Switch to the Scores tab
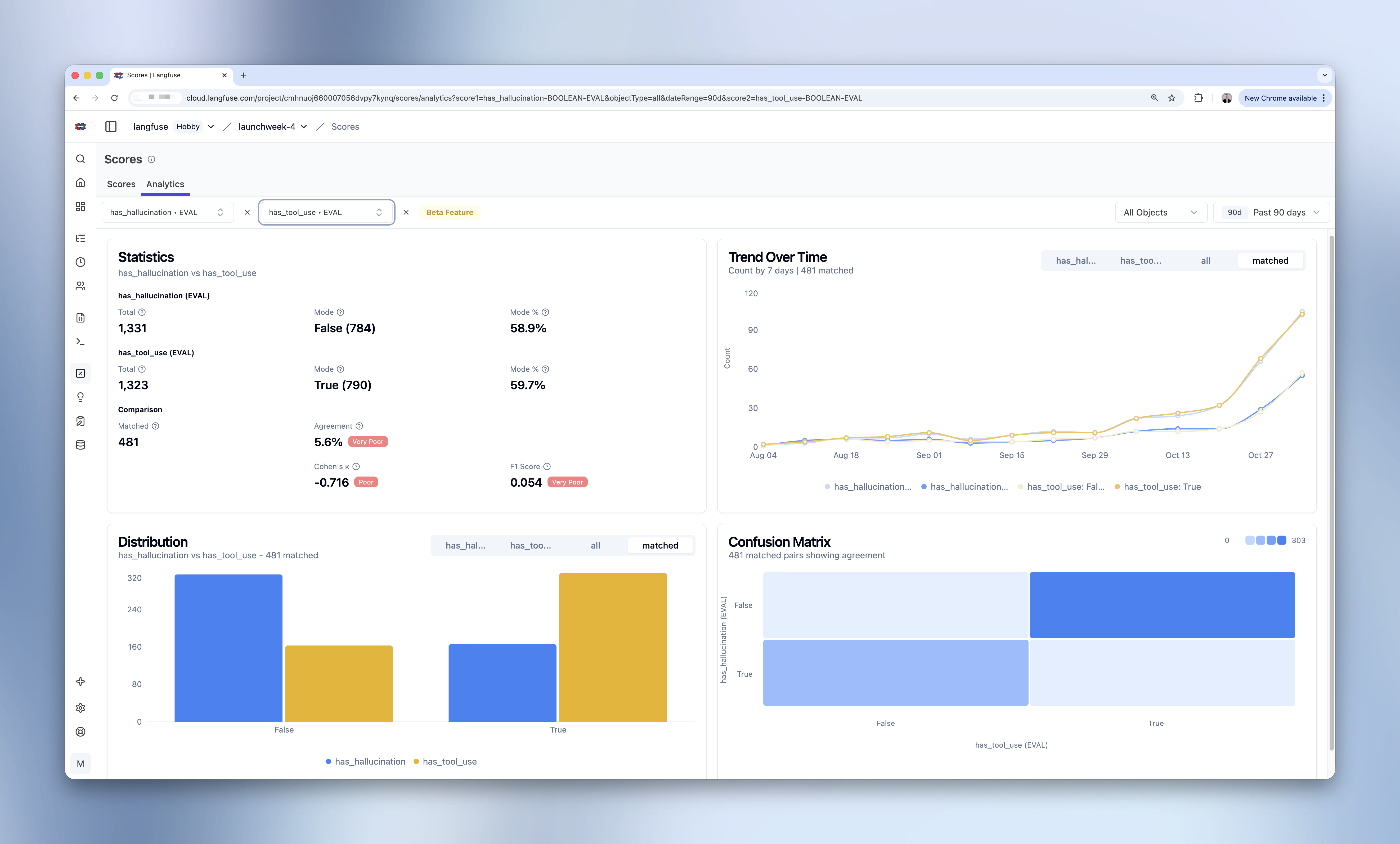The height and width of the screenshot is (844, 1400). point(121,184)
